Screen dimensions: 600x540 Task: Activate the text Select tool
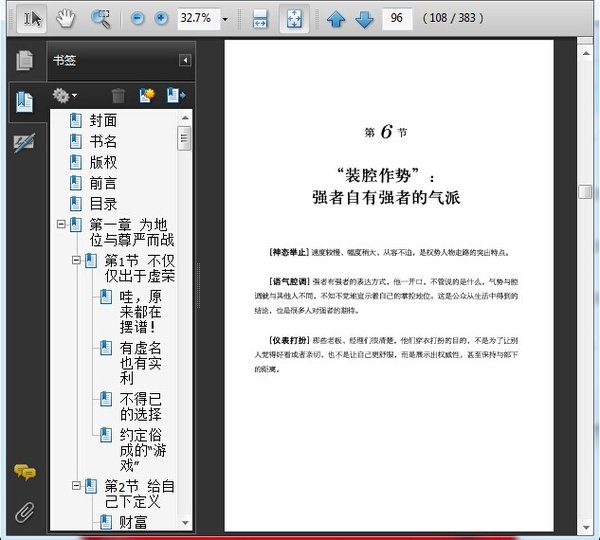click(x=31, y=18)
